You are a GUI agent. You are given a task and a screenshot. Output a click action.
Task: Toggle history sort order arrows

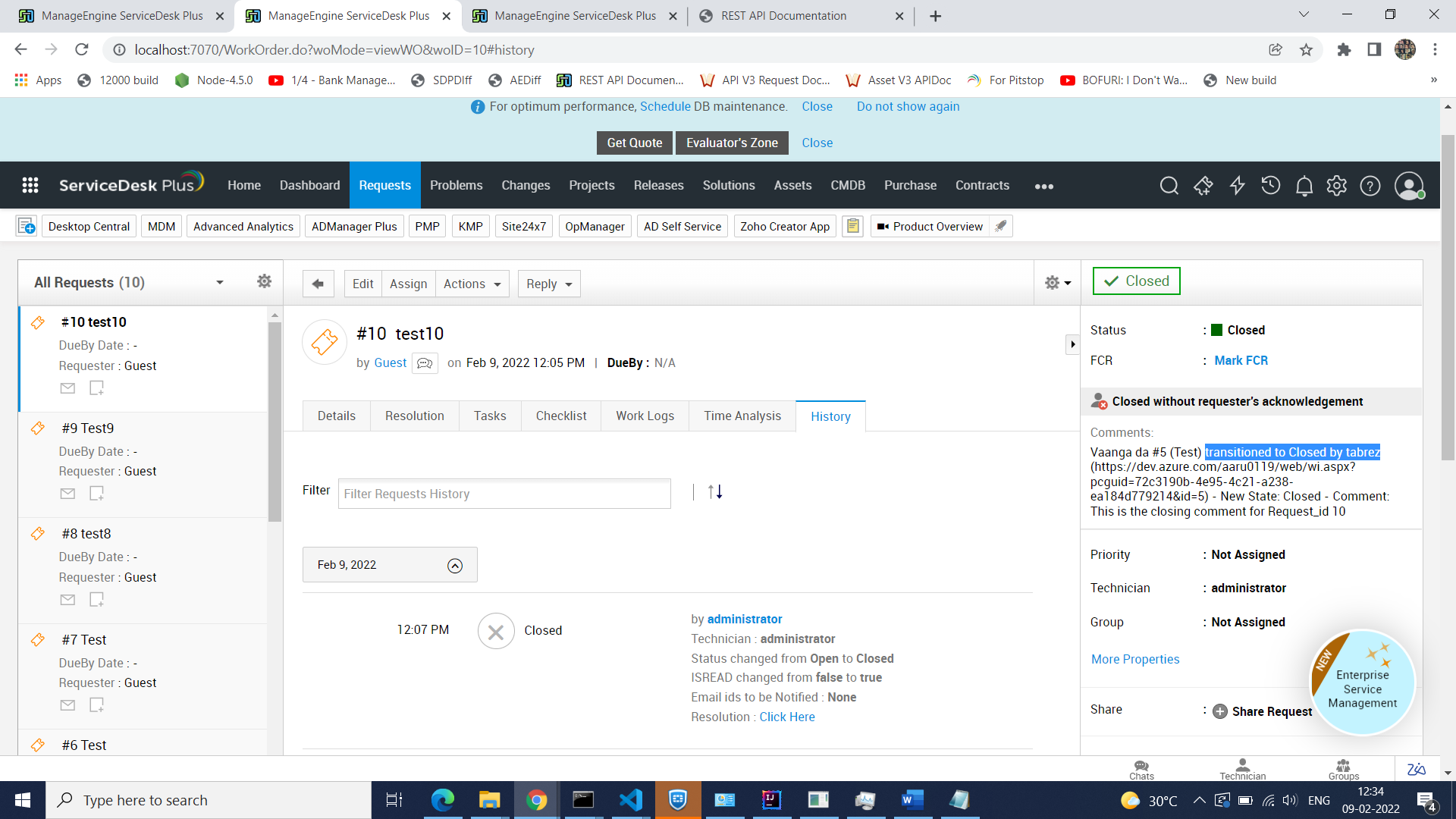pyautogui.click(x=714, y=492)
